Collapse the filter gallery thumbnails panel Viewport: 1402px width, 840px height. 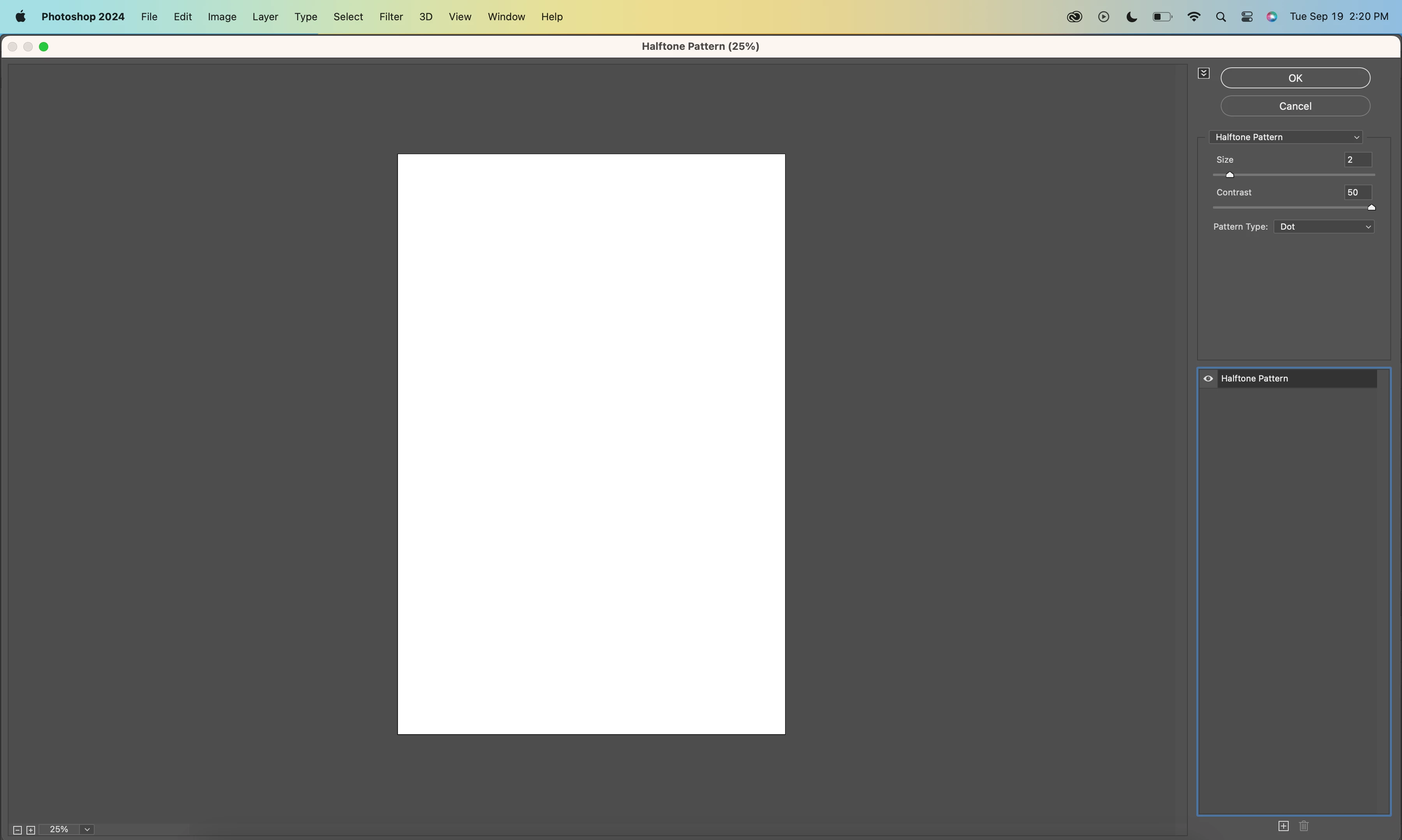1204,73
